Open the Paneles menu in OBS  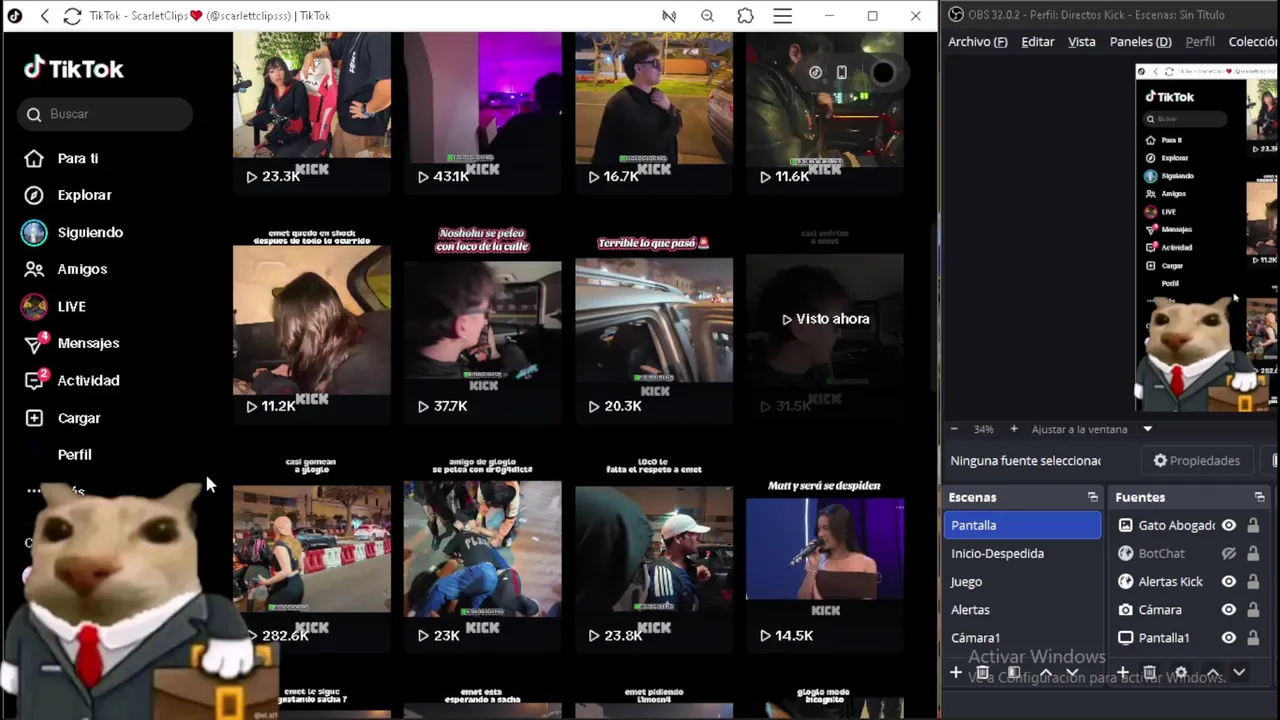(x=1140, y=42)
